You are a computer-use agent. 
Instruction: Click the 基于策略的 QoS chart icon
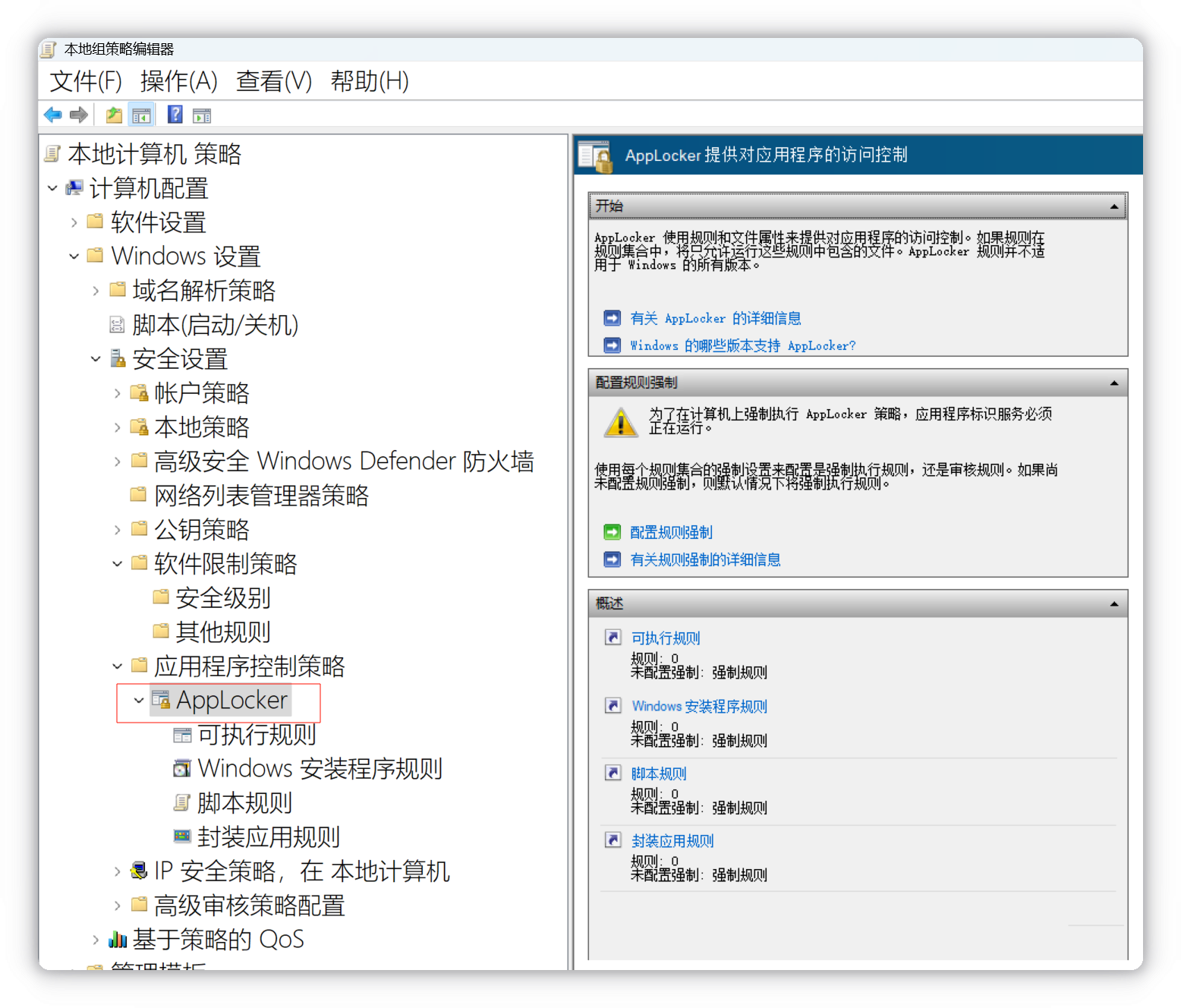tap(118, 940)
